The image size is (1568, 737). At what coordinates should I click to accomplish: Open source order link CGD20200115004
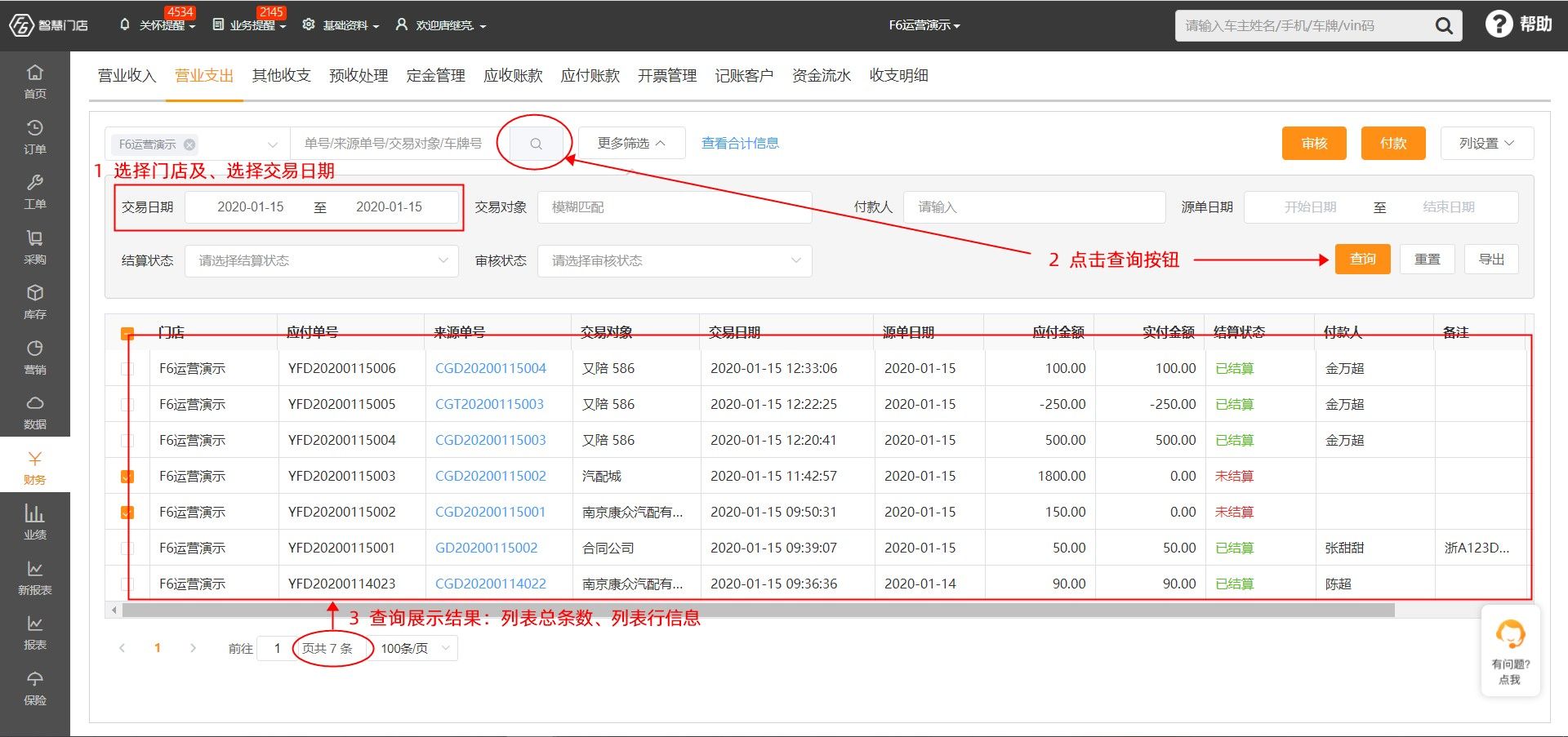click(491, 369)
